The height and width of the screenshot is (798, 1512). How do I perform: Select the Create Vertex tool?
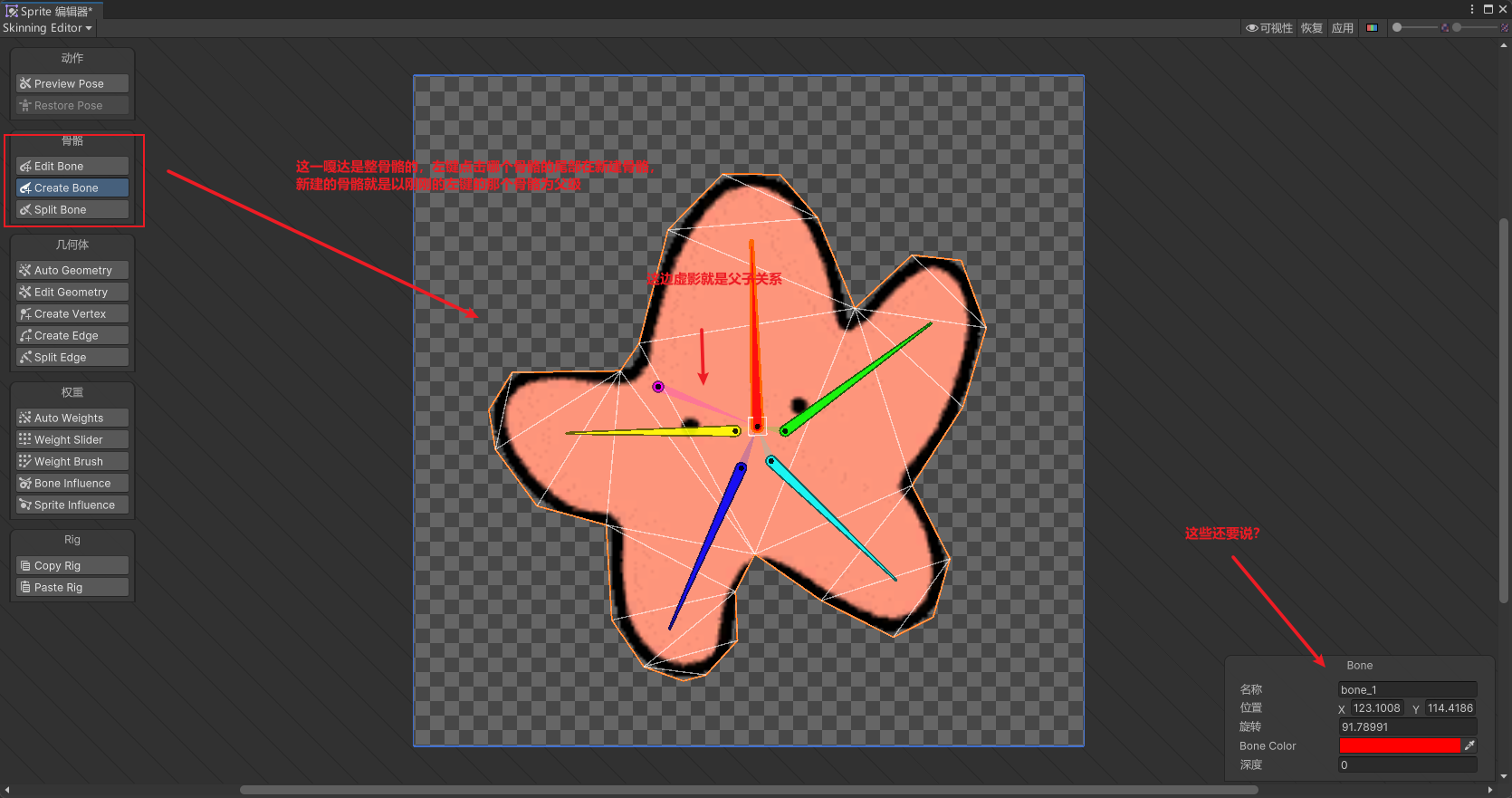pos(72,314)
